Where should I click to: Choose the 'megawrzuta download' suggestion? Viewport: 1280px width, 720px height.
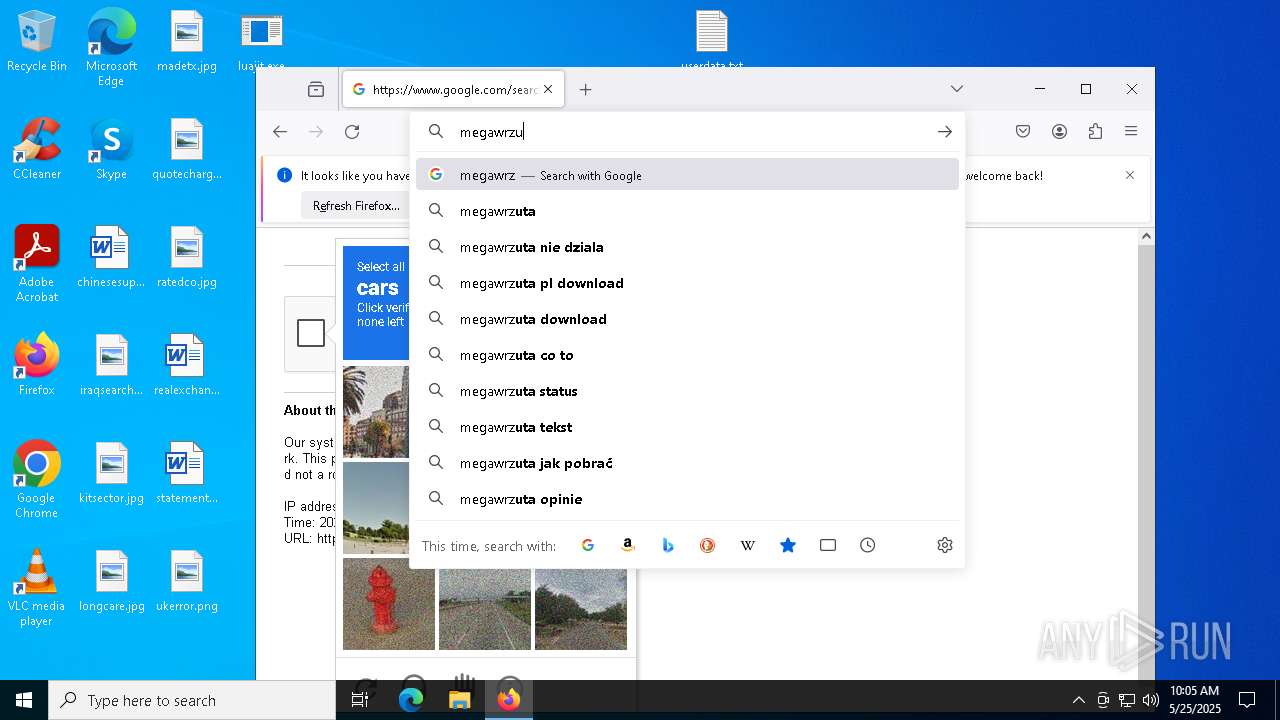click(688, 319)
